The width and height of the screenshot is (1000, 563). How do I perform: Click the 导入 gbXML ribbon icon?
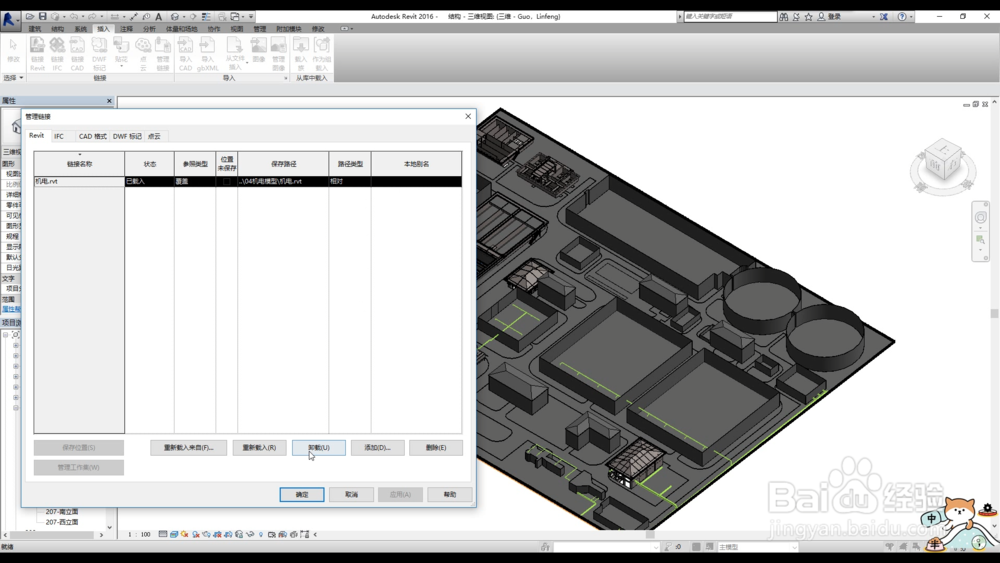[207, 54]
